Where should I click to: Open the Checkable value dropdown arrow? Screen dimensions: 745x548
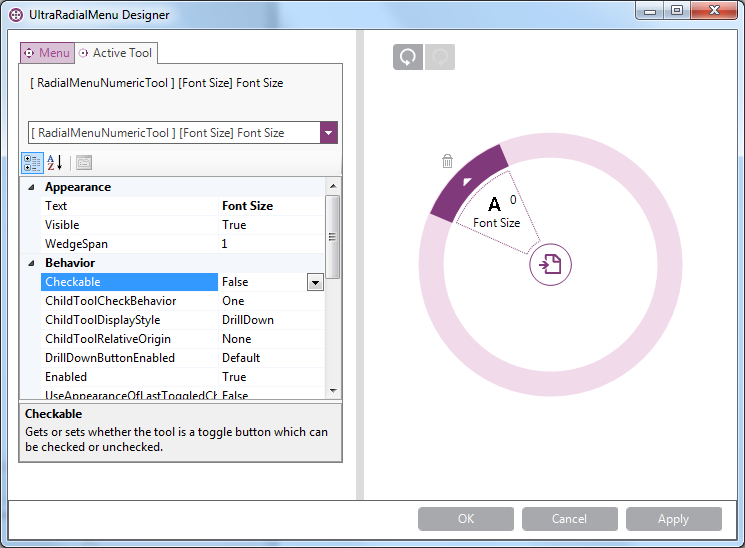[315, 283]
